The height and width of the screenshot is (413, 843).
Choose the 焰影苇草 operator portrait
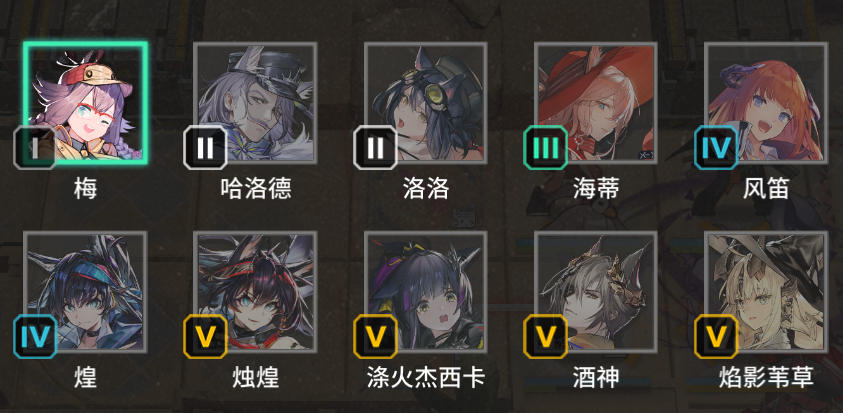(766, 292)
